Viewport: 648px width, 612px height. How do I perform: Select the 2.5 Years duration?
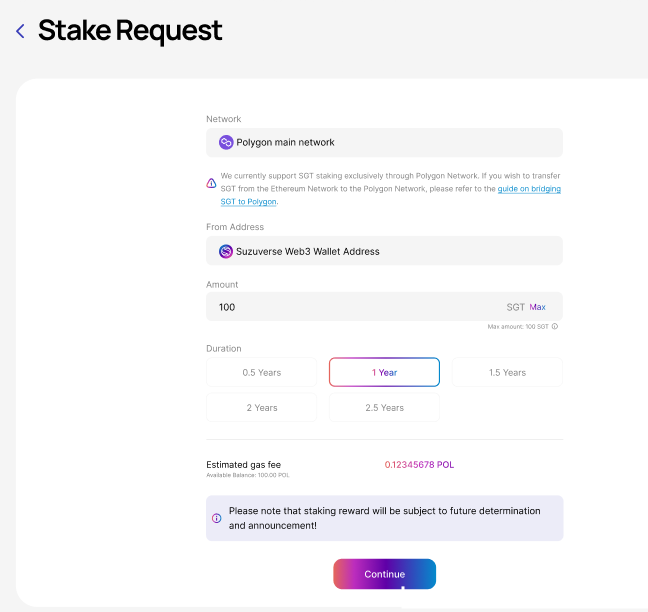tap(384, 407)
